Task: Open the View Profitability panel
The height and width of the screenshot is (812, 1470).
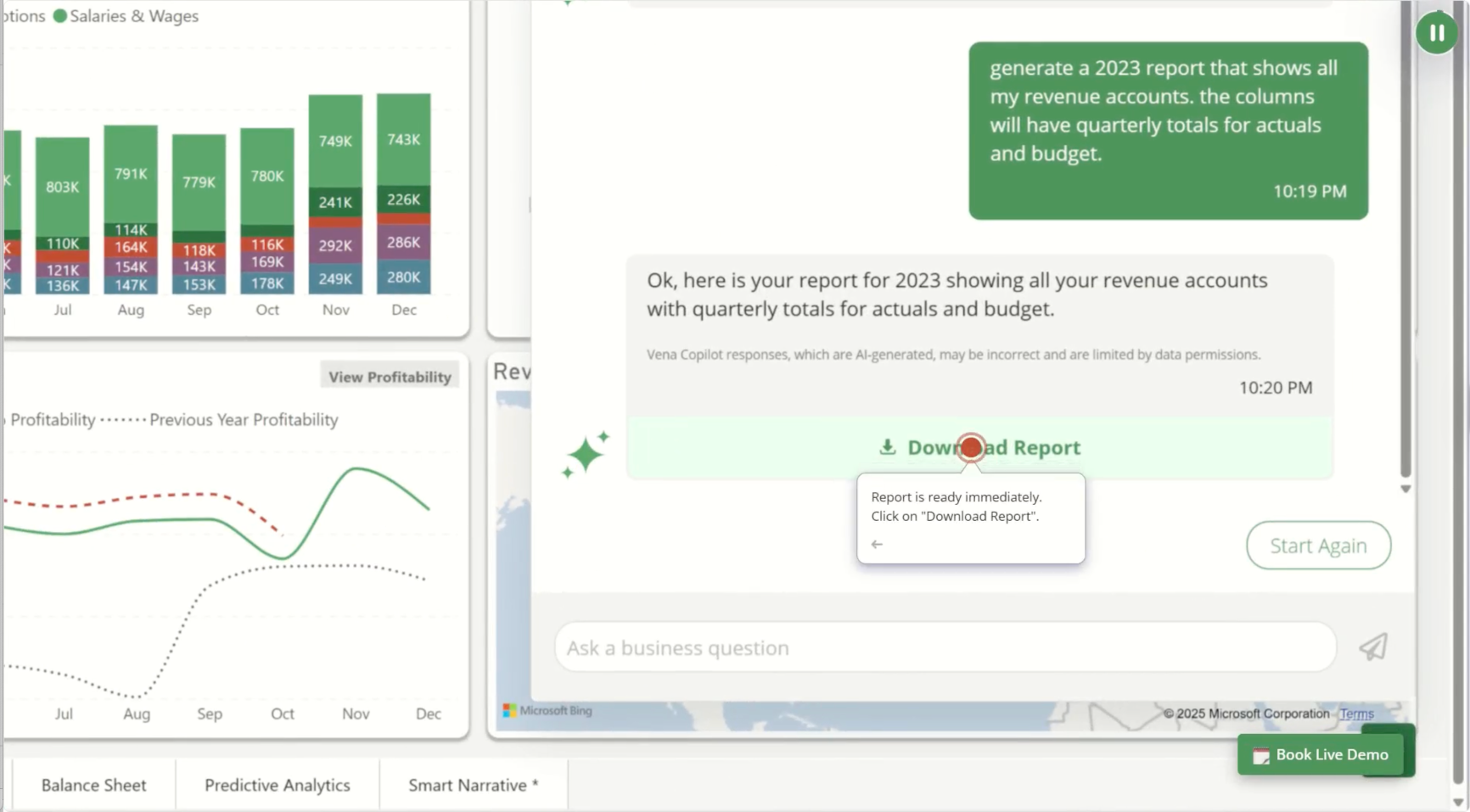Action: click(389, 375)
